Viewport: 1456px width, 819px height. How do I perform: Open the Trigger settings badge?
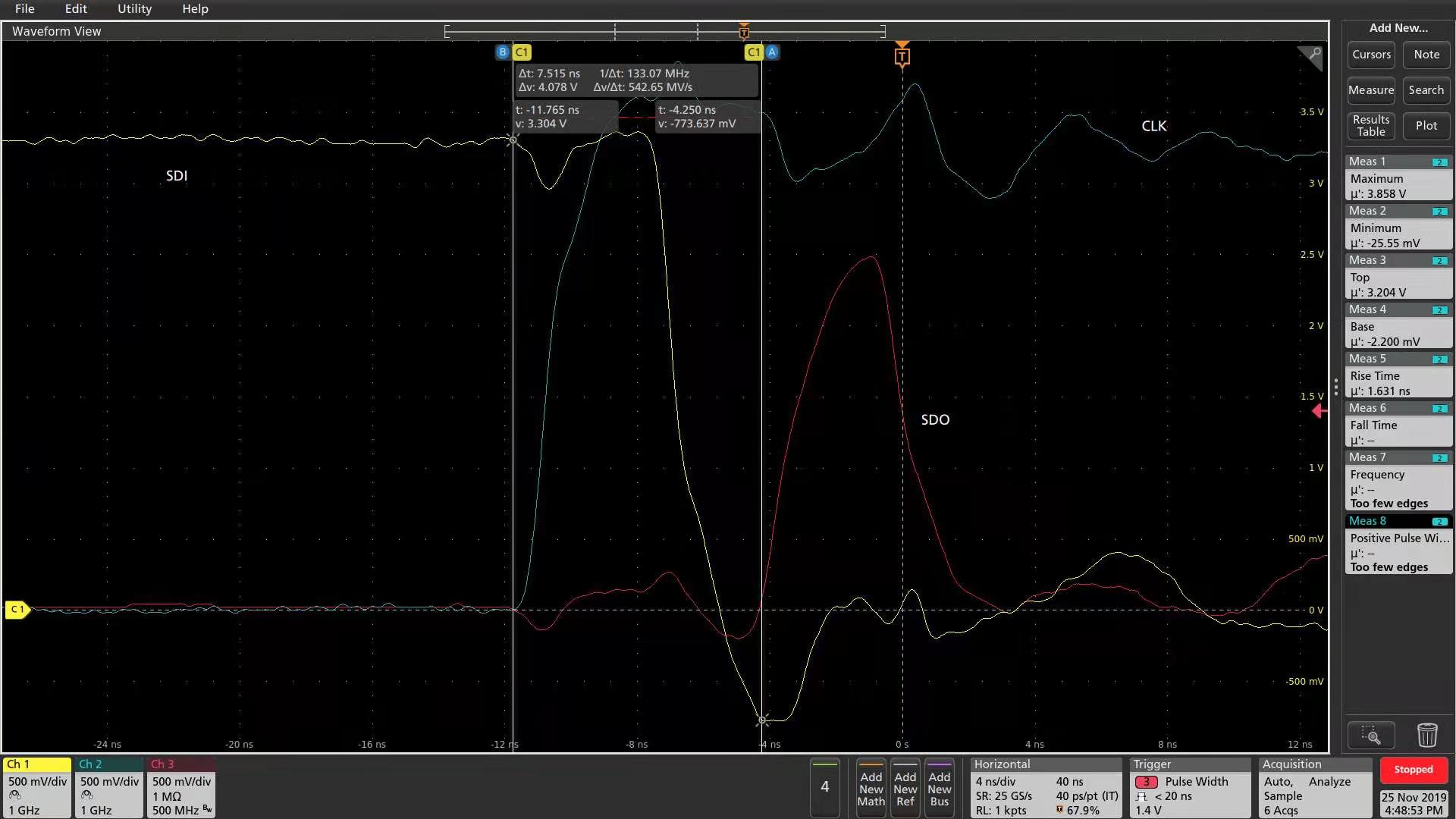coord(1189,787)
